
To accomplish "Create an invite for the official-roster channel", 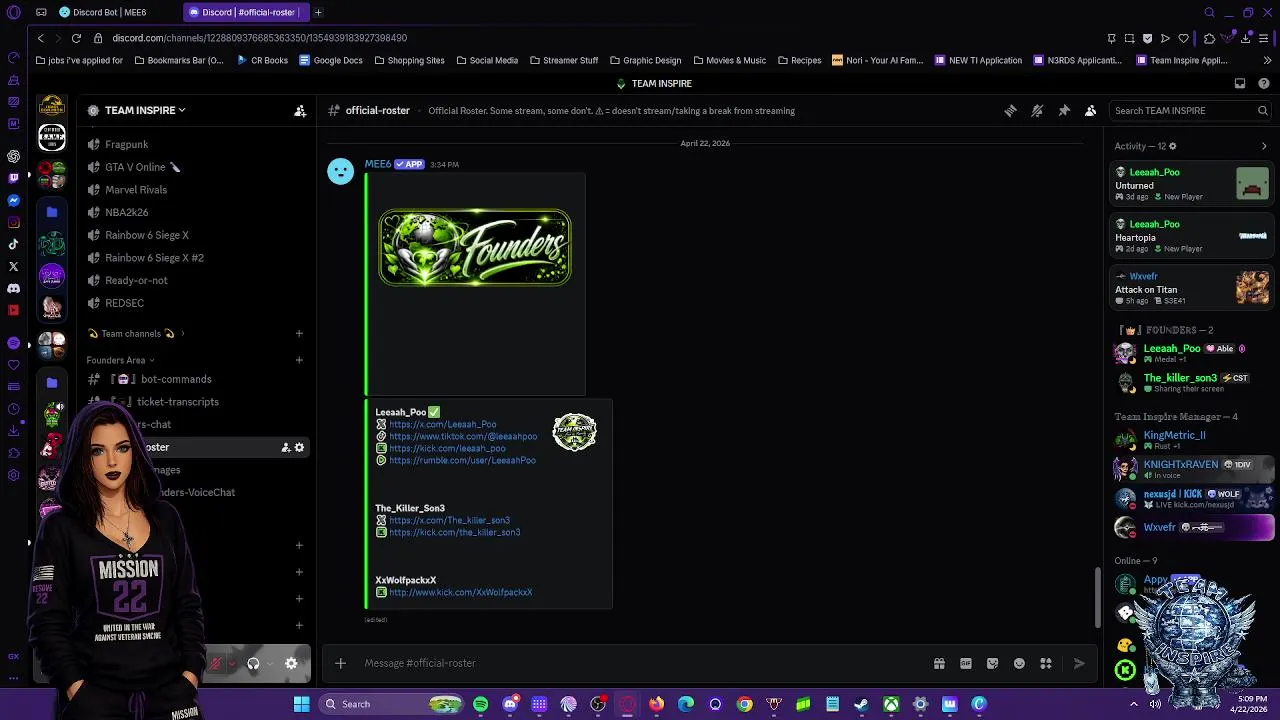I will click(285, 448).
